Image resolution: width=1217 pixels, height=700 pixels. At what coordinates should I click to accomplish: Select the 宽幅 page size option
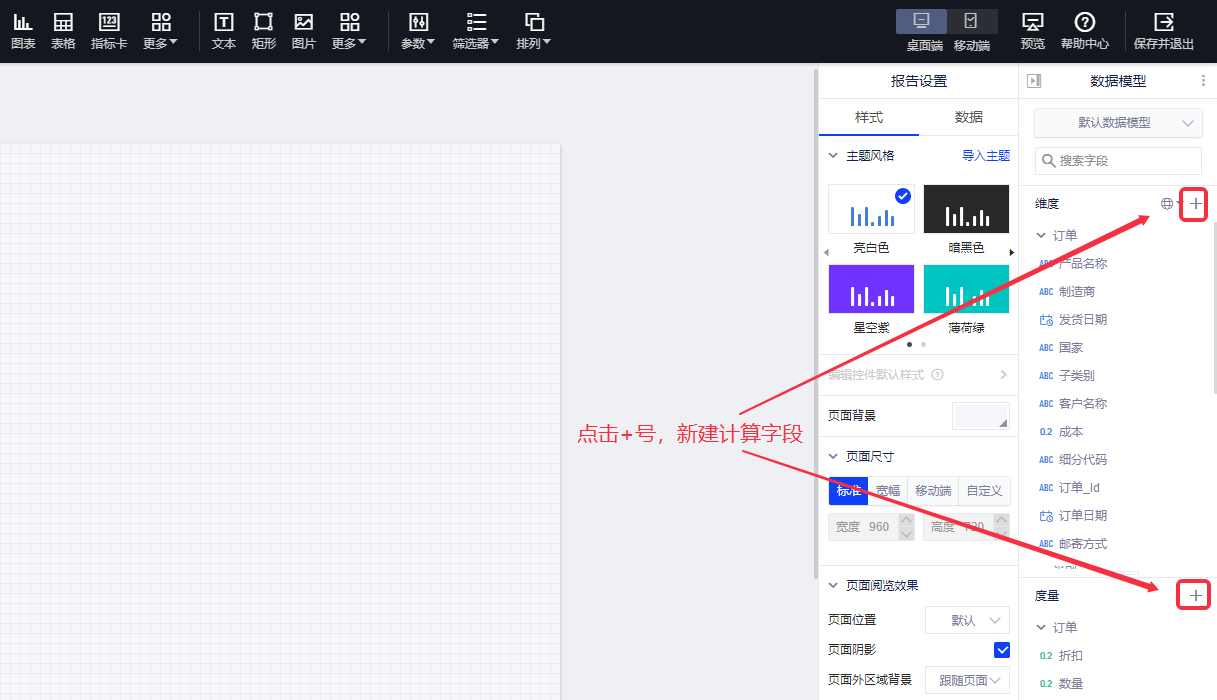pyautogui.click(x=888, y=491)
